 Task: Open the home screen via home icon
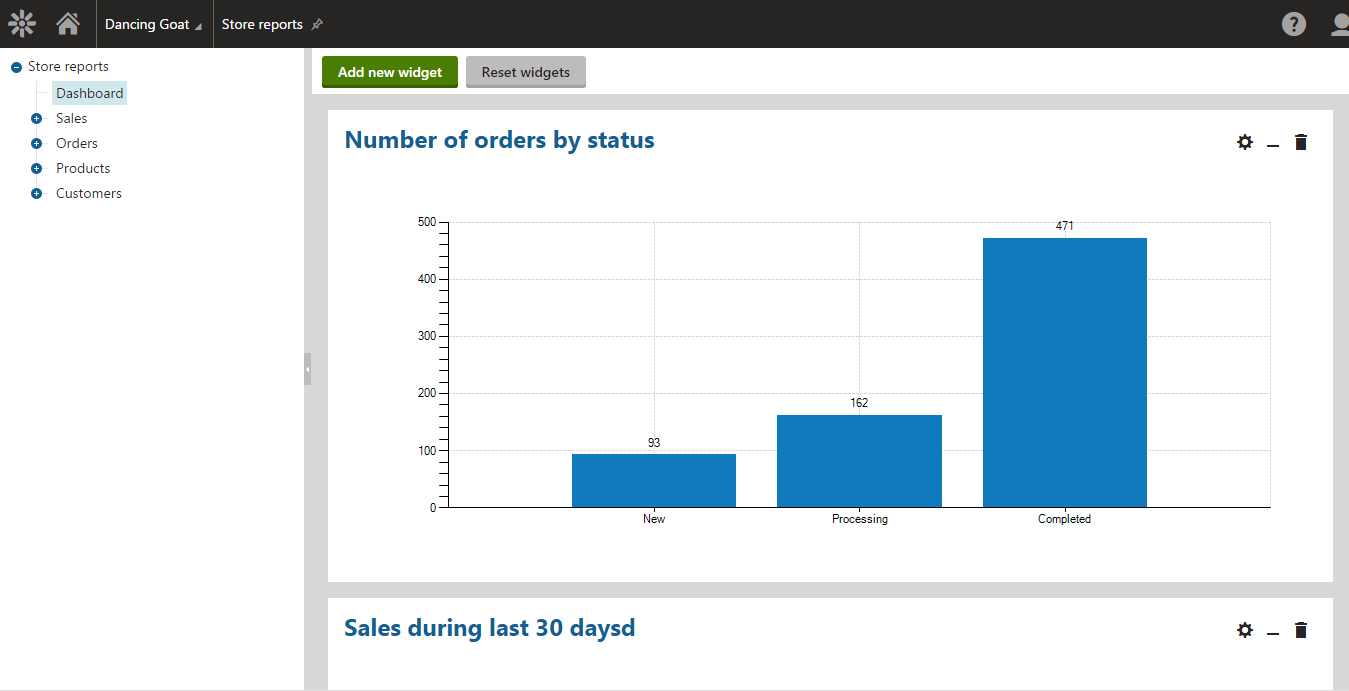point(67,22)
